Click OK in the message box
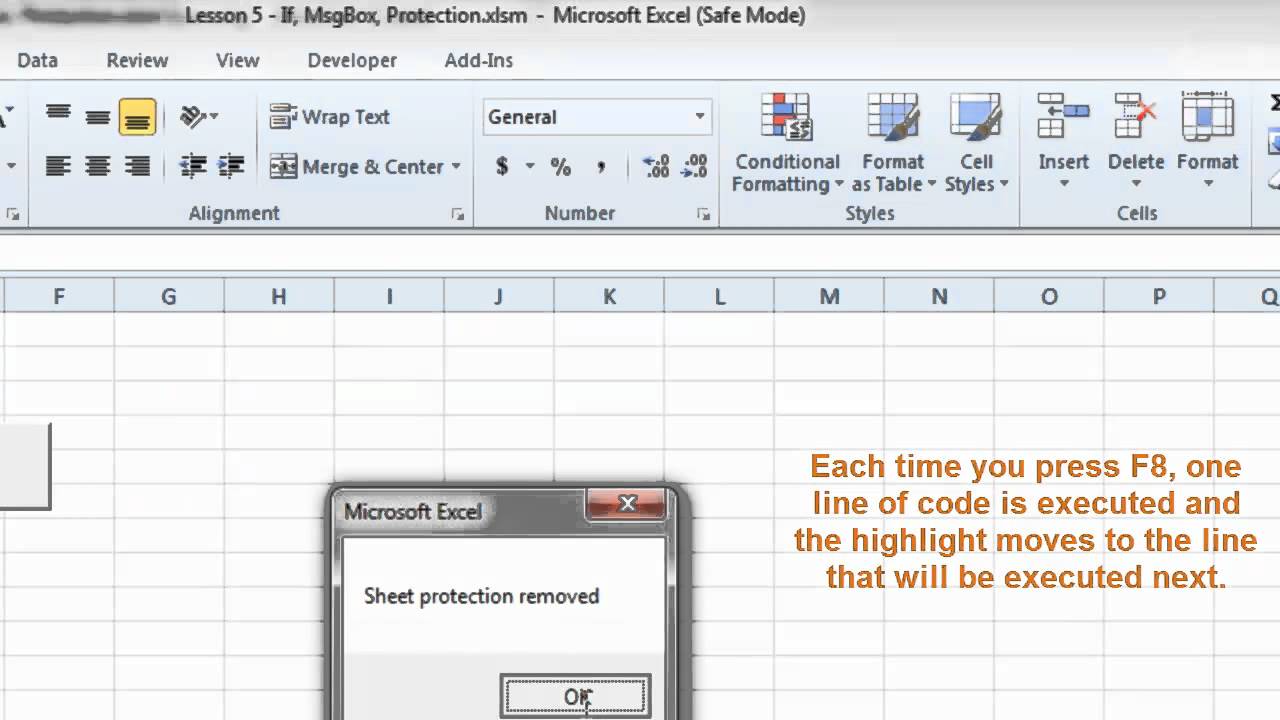 (x=577, y=697)
